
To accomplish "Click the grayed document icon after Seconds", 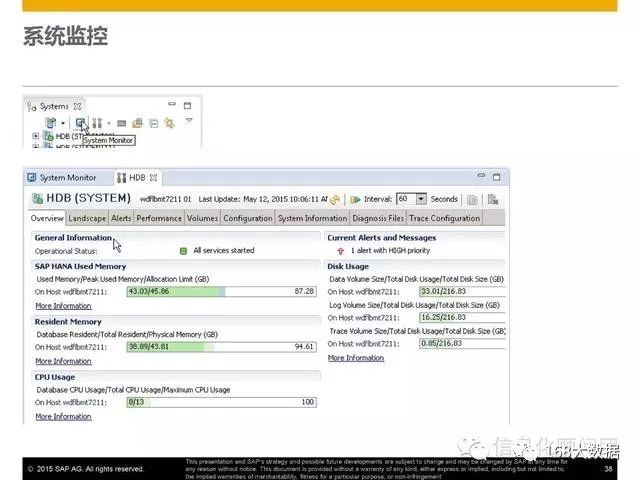I will 472,200.
